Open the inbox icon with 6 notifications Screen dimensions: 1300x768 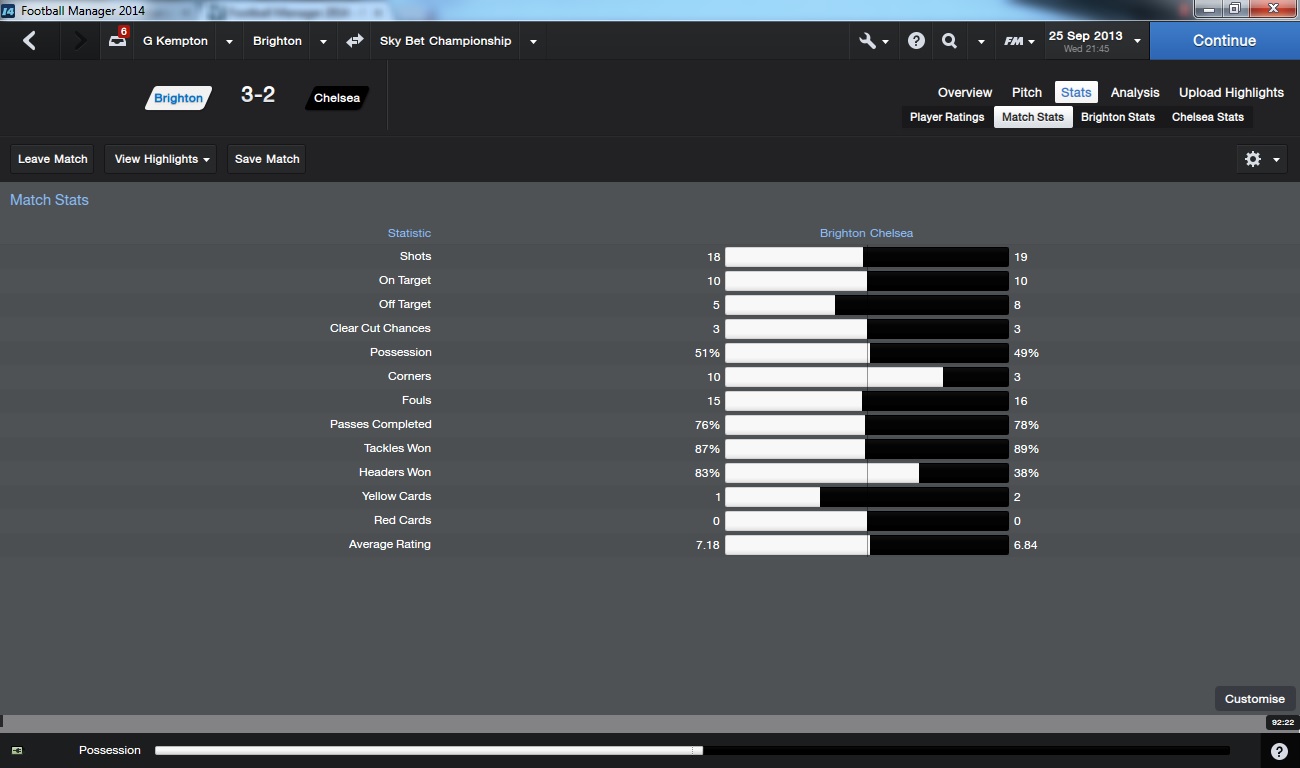pyautogui.click(x=118, y=39)
